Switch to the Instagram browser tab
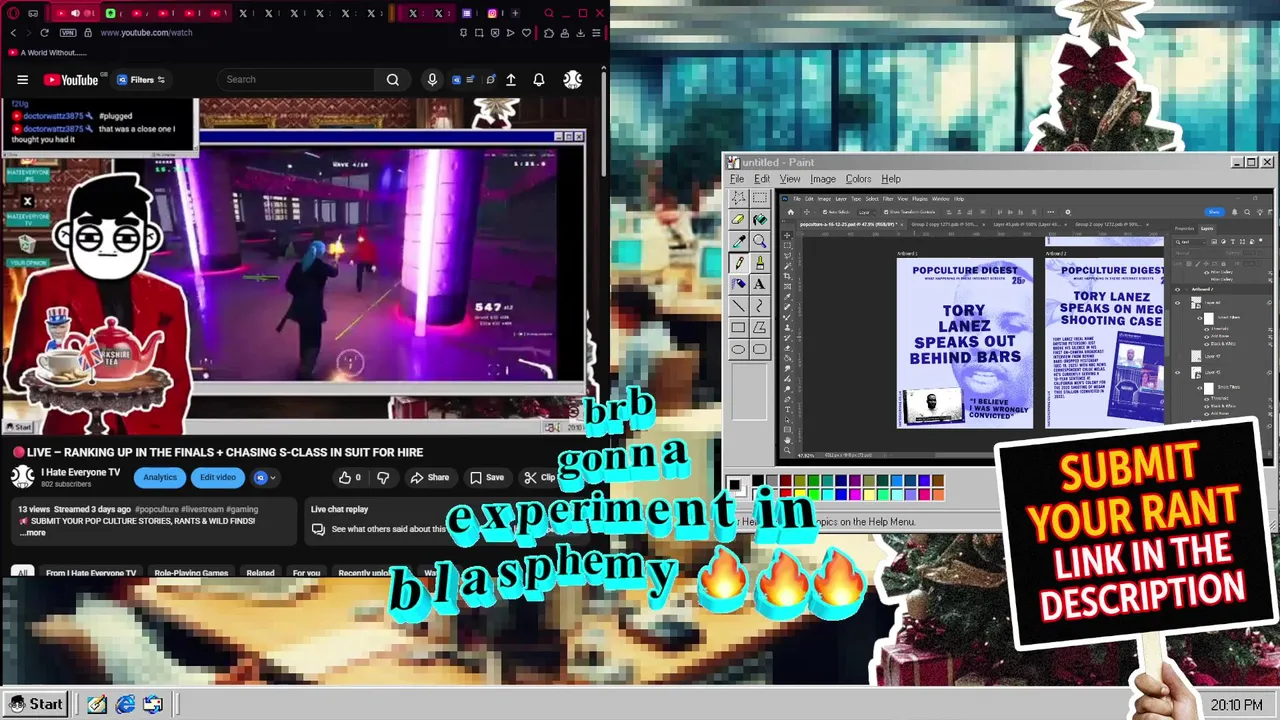Viewport: 1280px width, 720px height. (492, 13)
